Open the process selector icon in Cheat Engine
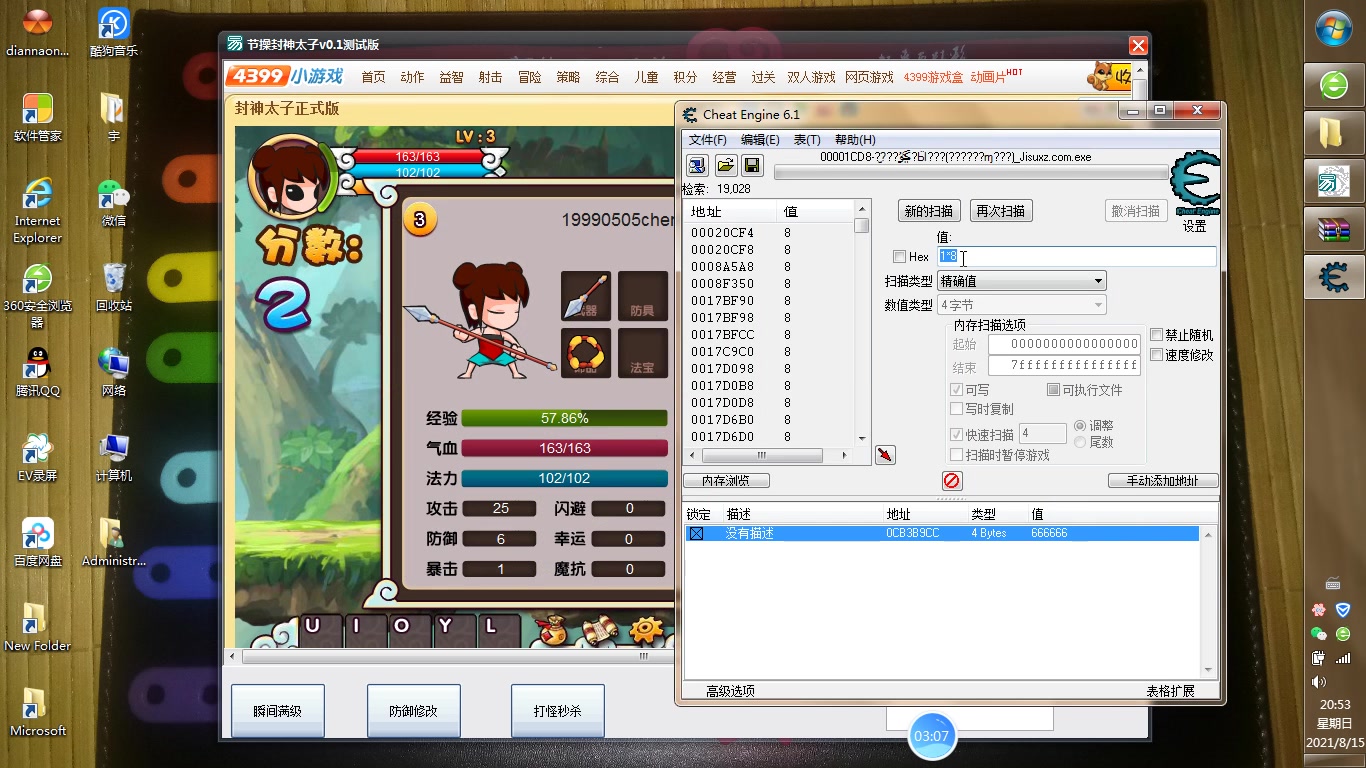Viewport: 1366px width, 768px height. [697, 165]
